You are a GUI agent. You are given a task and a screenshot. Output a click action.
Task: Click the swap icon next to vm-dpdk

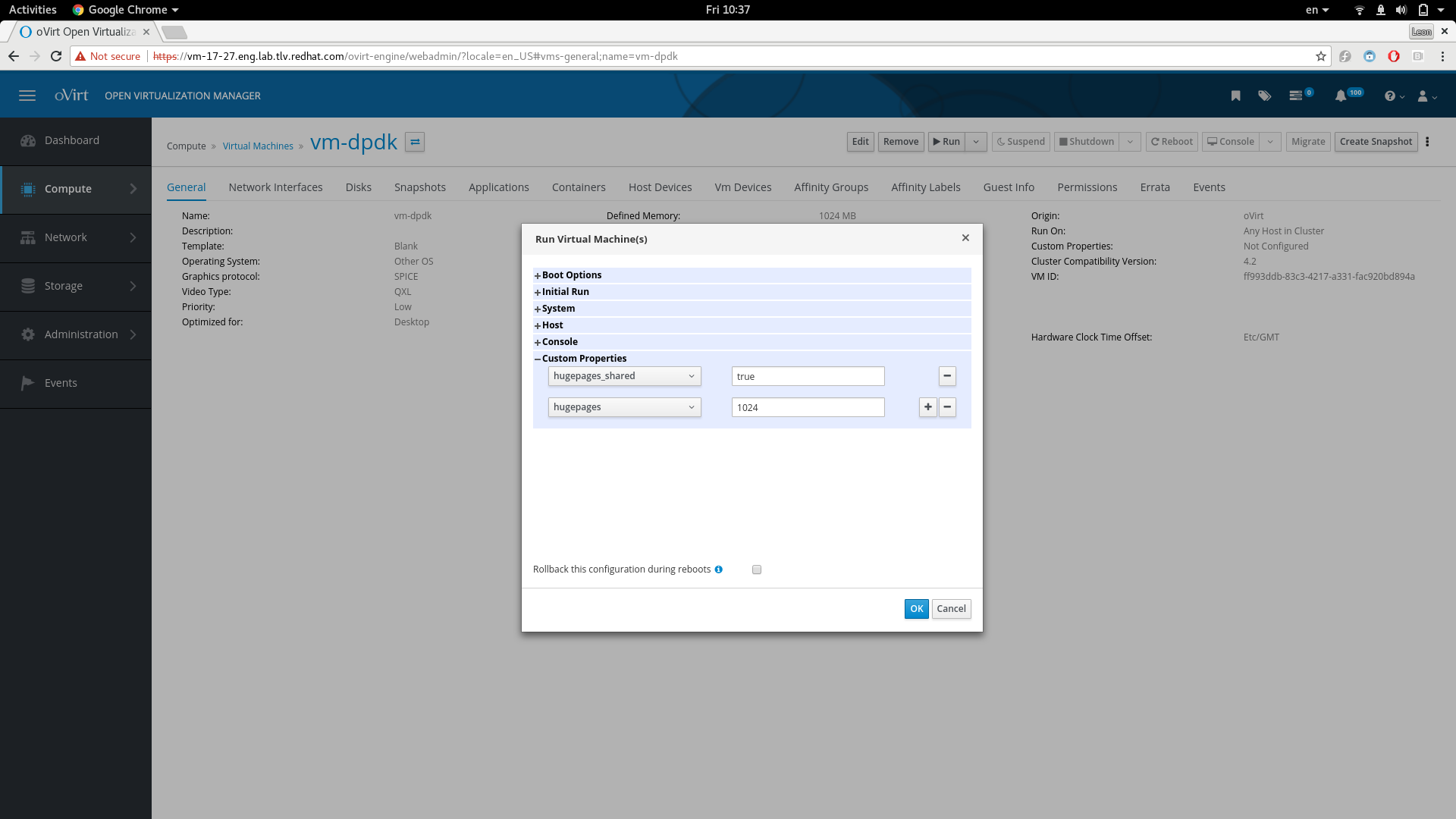pyautogui.click(x=415, y=142)
